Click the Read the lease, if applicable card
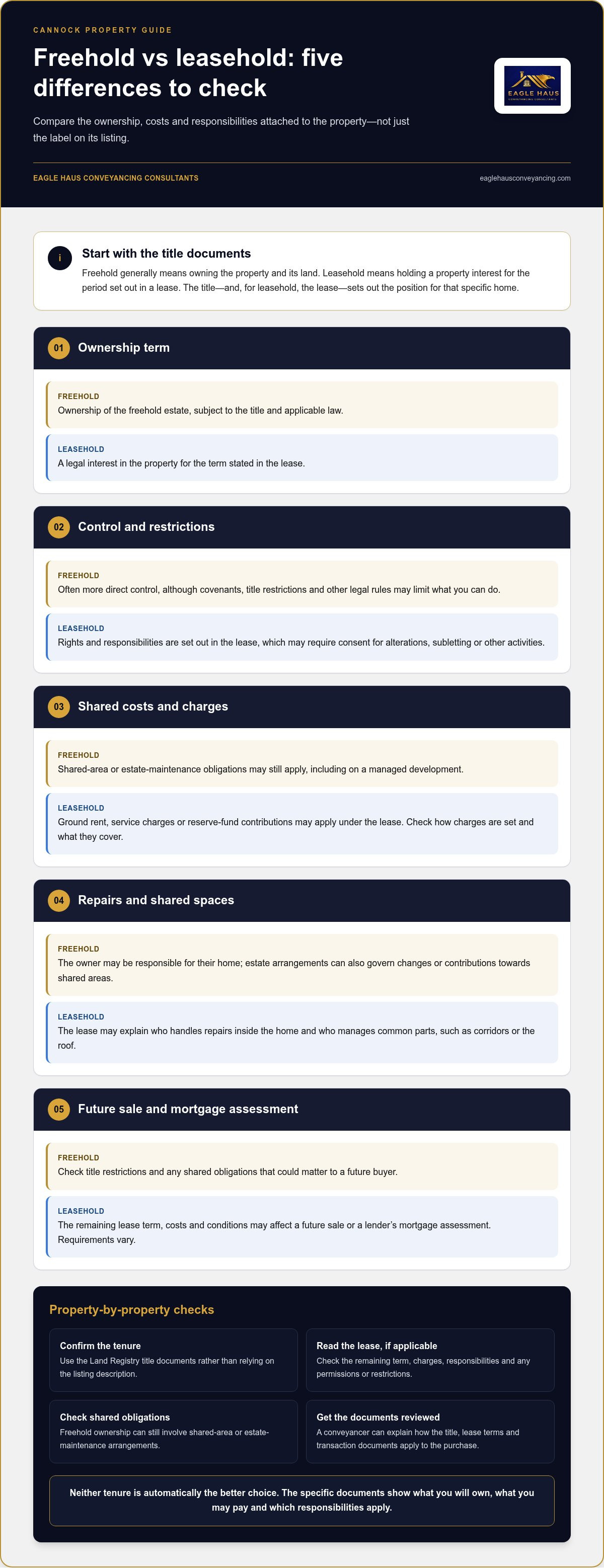 coord(430,1360)
